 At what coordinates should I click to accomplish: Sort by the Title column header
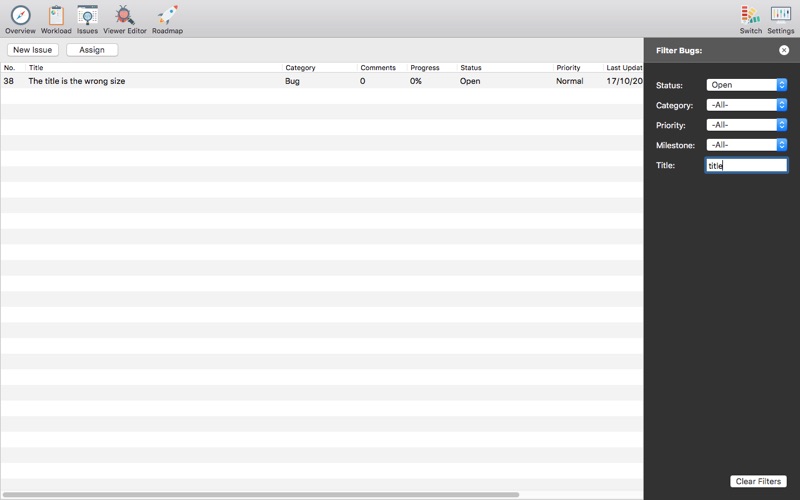point(154,67)
